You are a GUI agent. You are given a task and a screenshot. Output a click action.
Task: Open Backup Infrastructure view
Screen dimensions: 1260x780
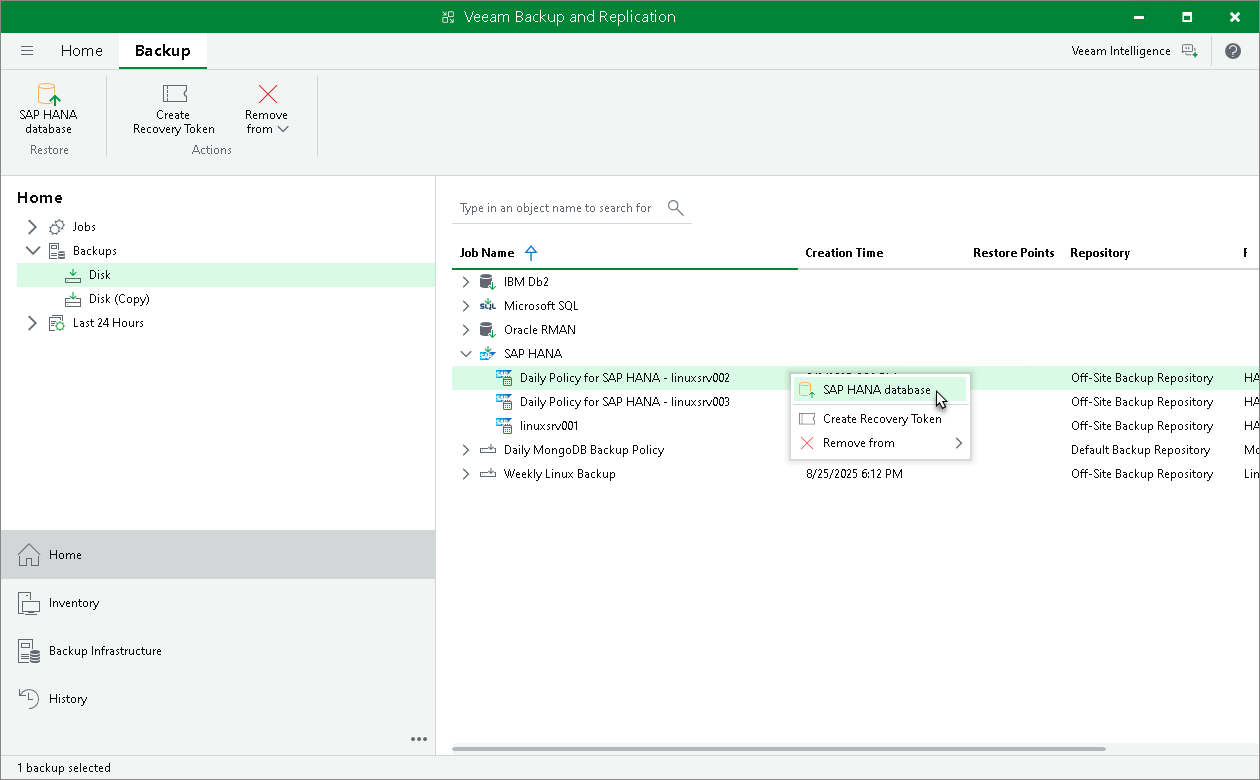pos(218,651)
